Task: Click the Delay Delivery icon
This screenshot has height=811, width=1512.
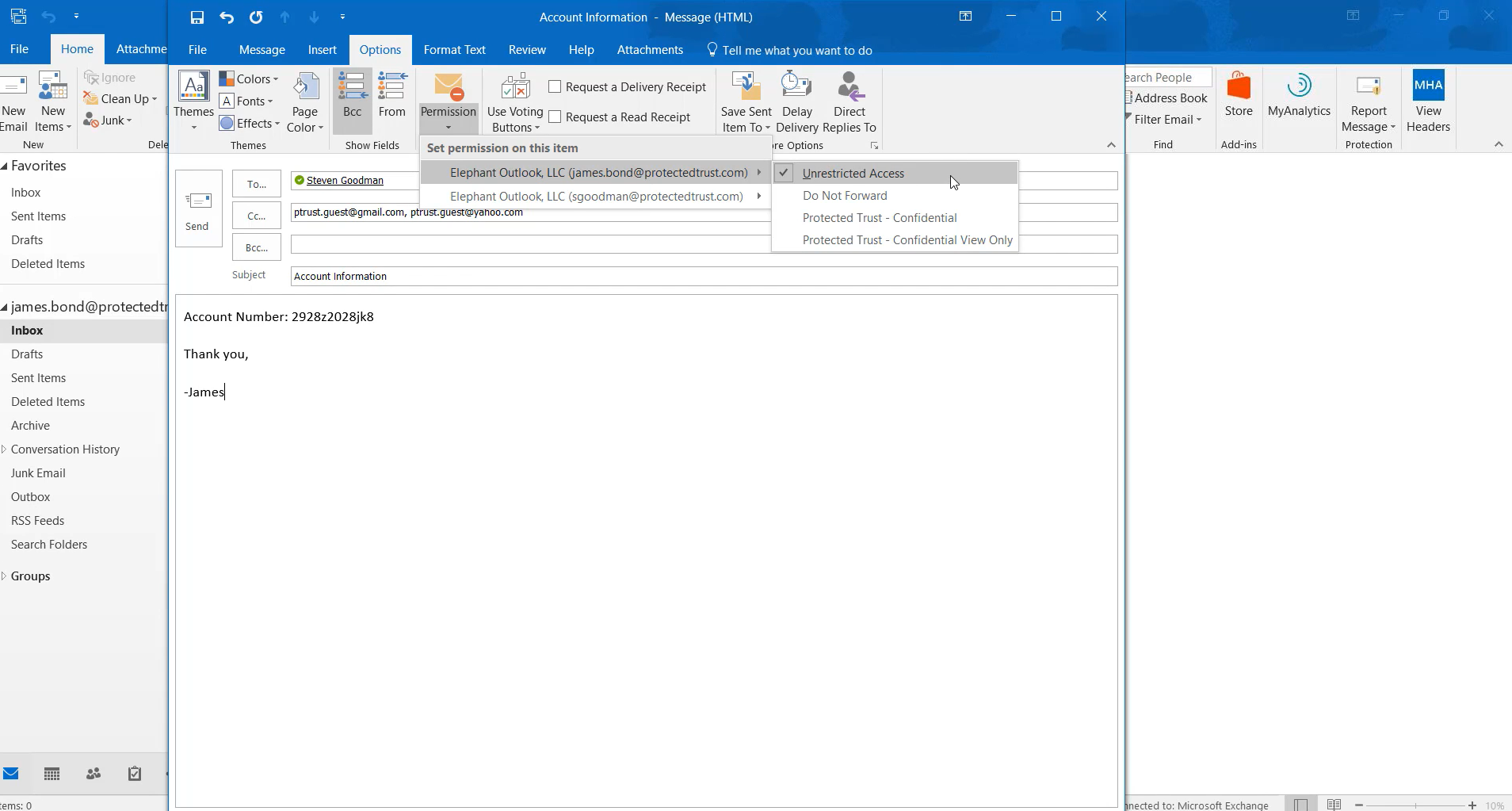Action: click(x=797, y=86)
